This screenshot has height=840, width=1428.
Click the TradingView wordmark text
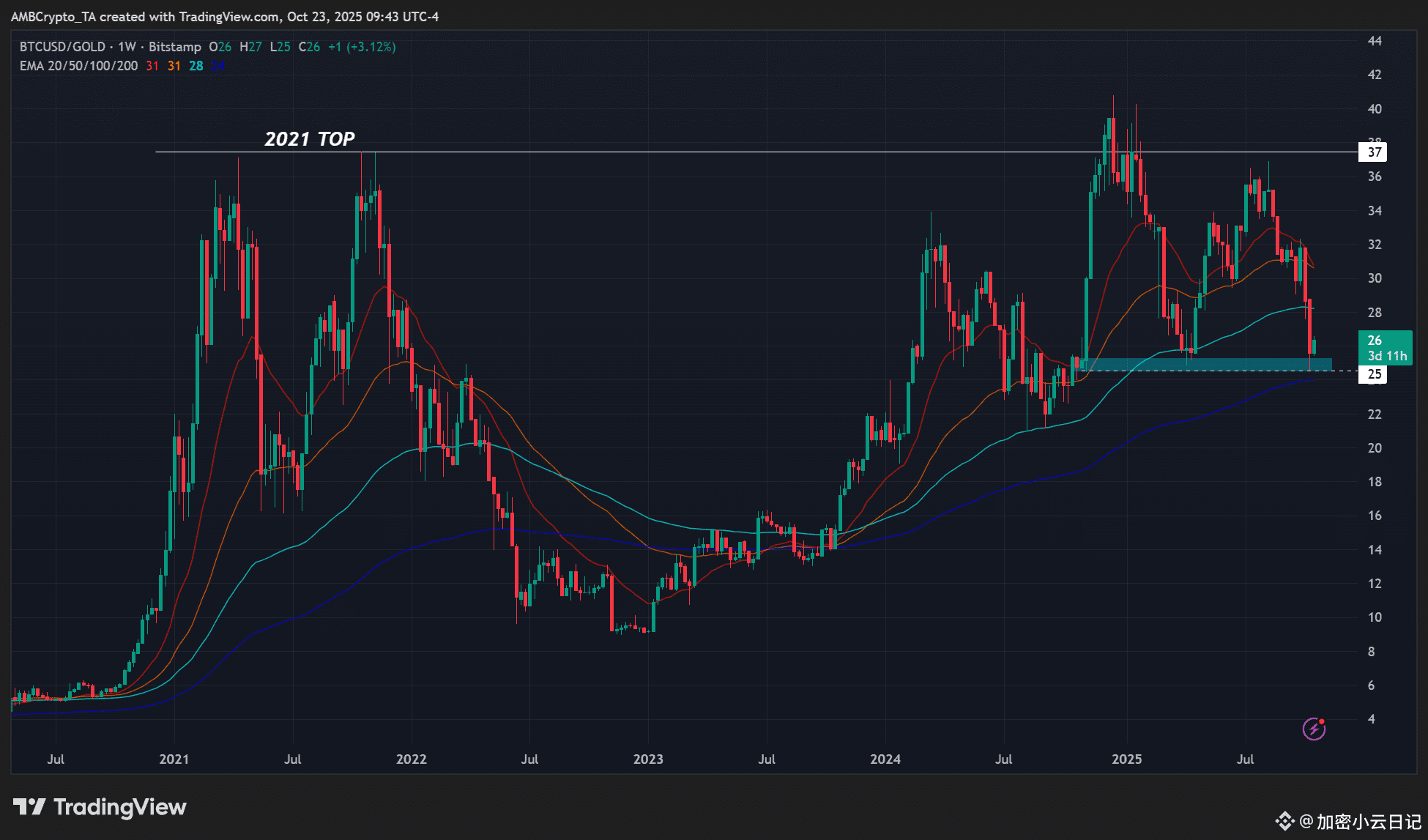(x=120, y=807)
